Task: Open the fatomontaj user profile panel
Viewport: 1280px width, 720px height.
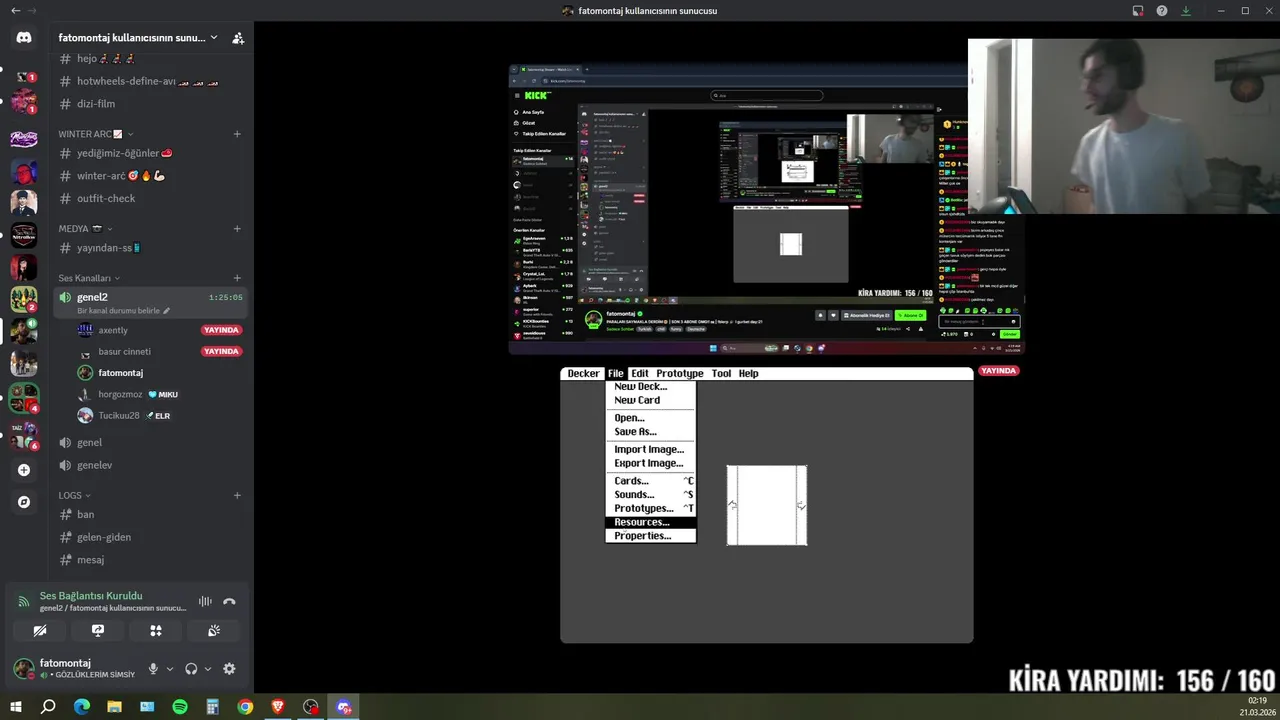Action: (x=74, y=668)
